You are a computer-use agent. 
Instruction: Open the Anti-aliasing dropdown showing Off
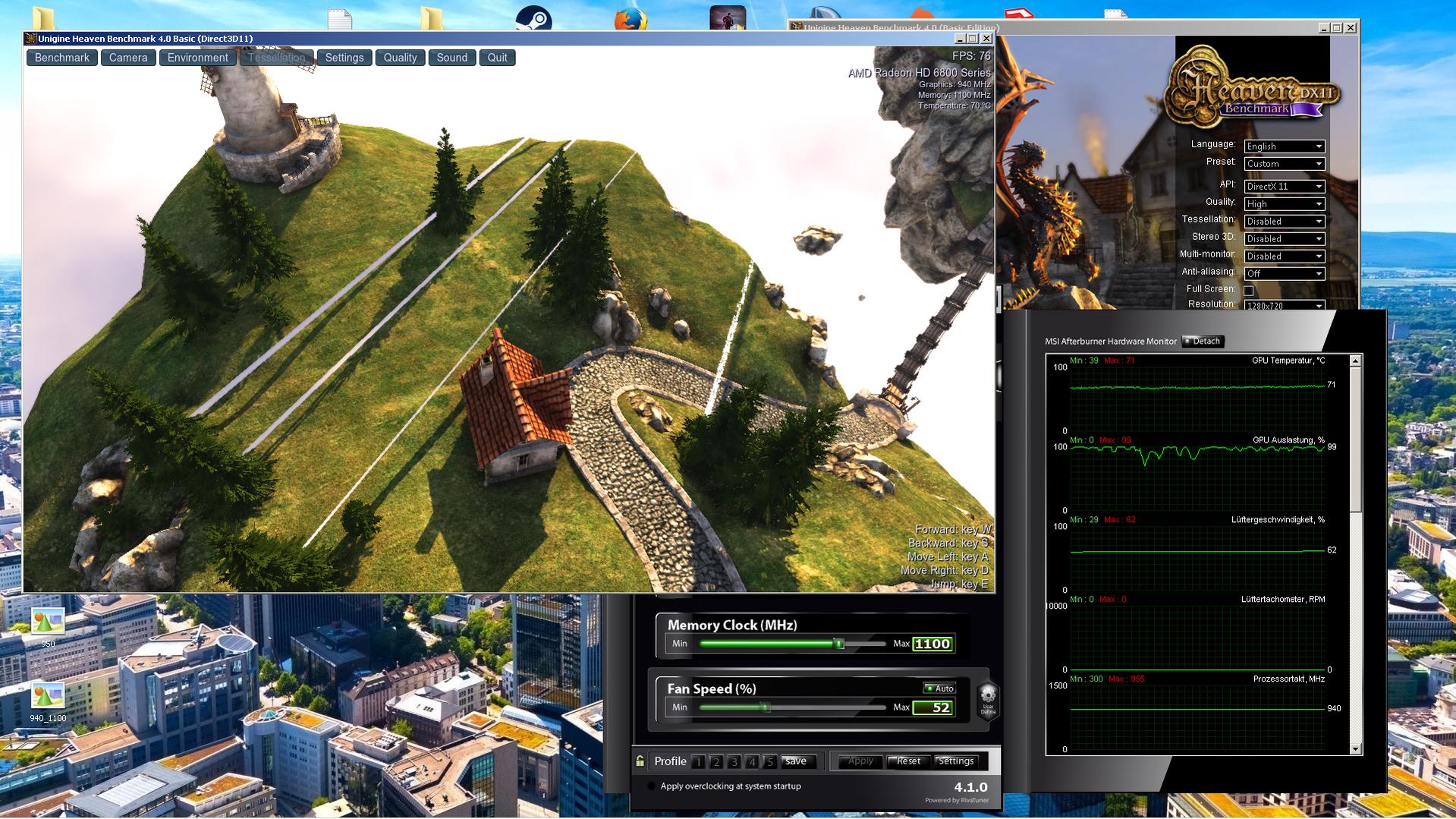tap(1284, 273)
